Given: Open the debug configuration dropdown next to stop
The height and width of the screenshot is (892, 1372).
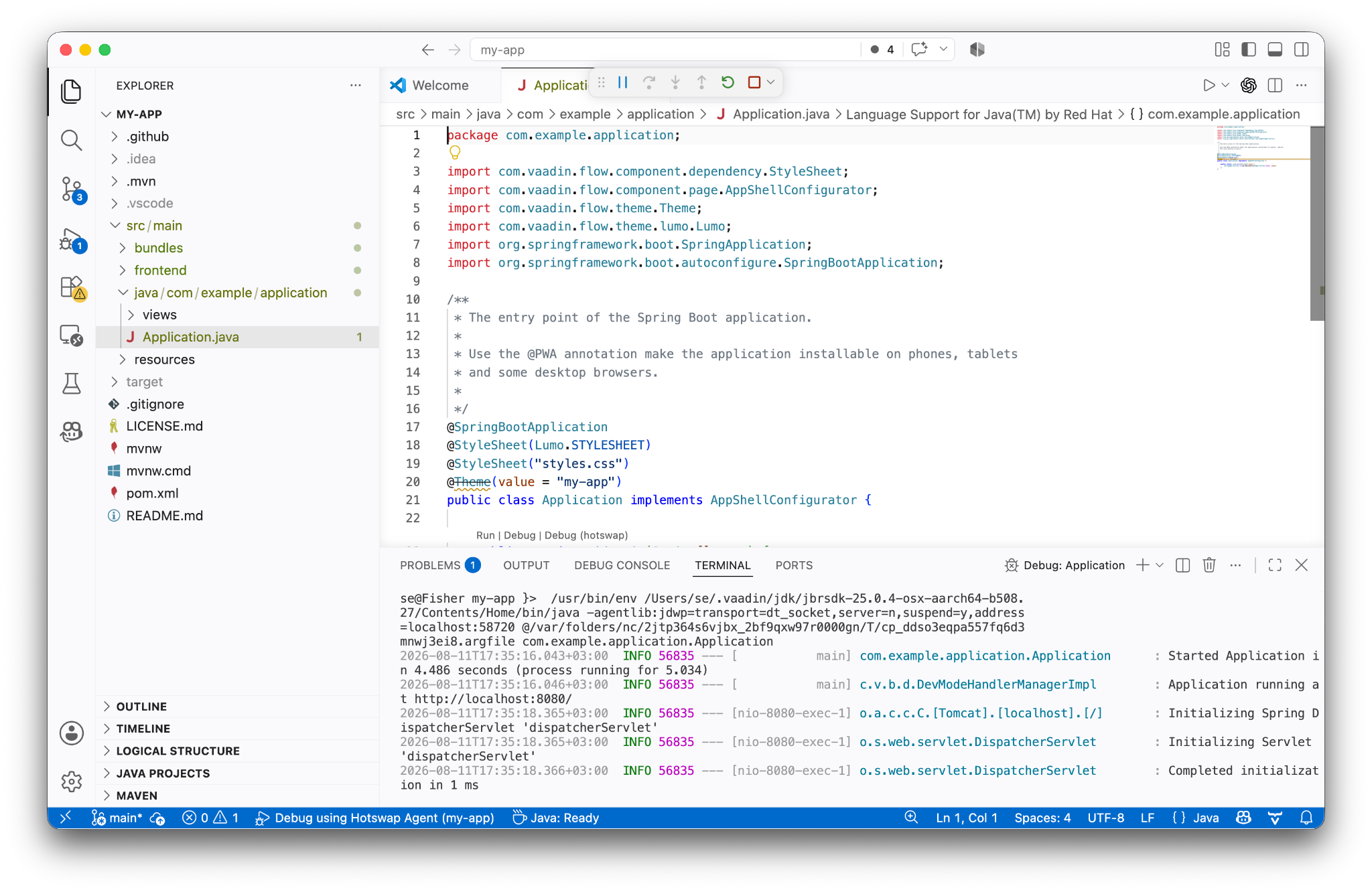Looking at the screenshot, I should tap(771, 82).
